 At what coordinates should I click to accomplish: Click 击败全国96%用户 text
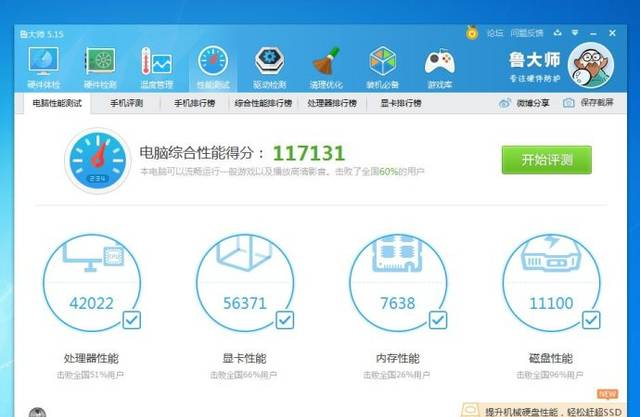pos(550,375)
